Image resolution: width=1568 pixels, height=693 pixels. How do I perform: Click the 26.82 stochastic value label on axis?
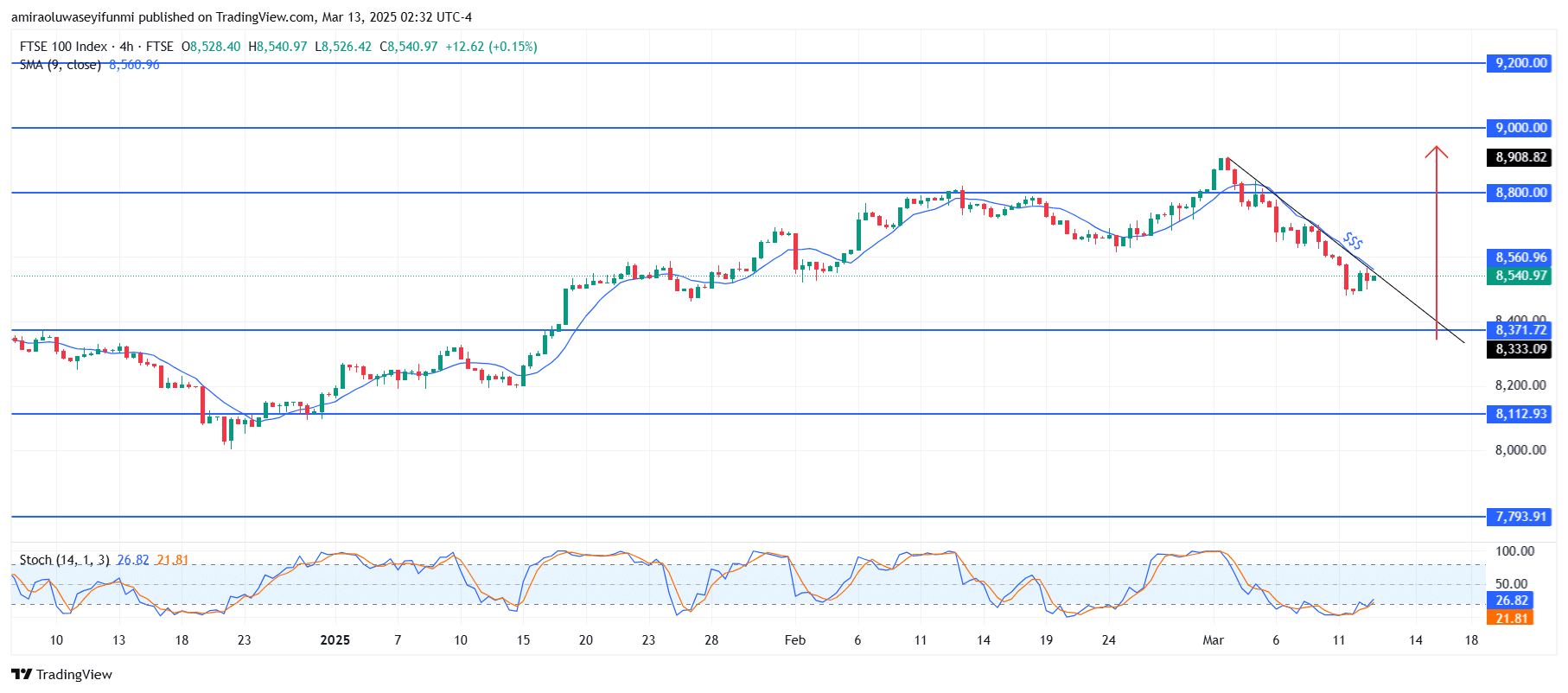1511,601
